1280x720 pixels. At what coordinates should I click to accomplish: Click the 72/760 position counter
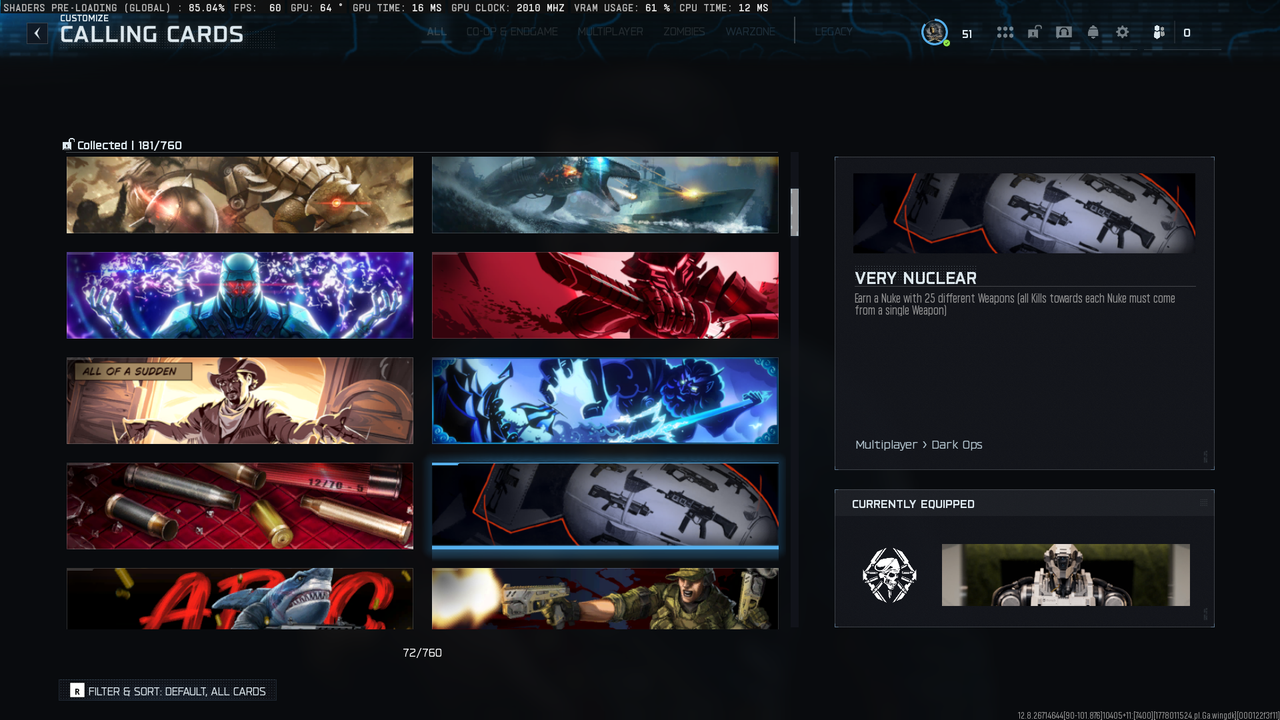pyautogui.click(x=422, y=653)
